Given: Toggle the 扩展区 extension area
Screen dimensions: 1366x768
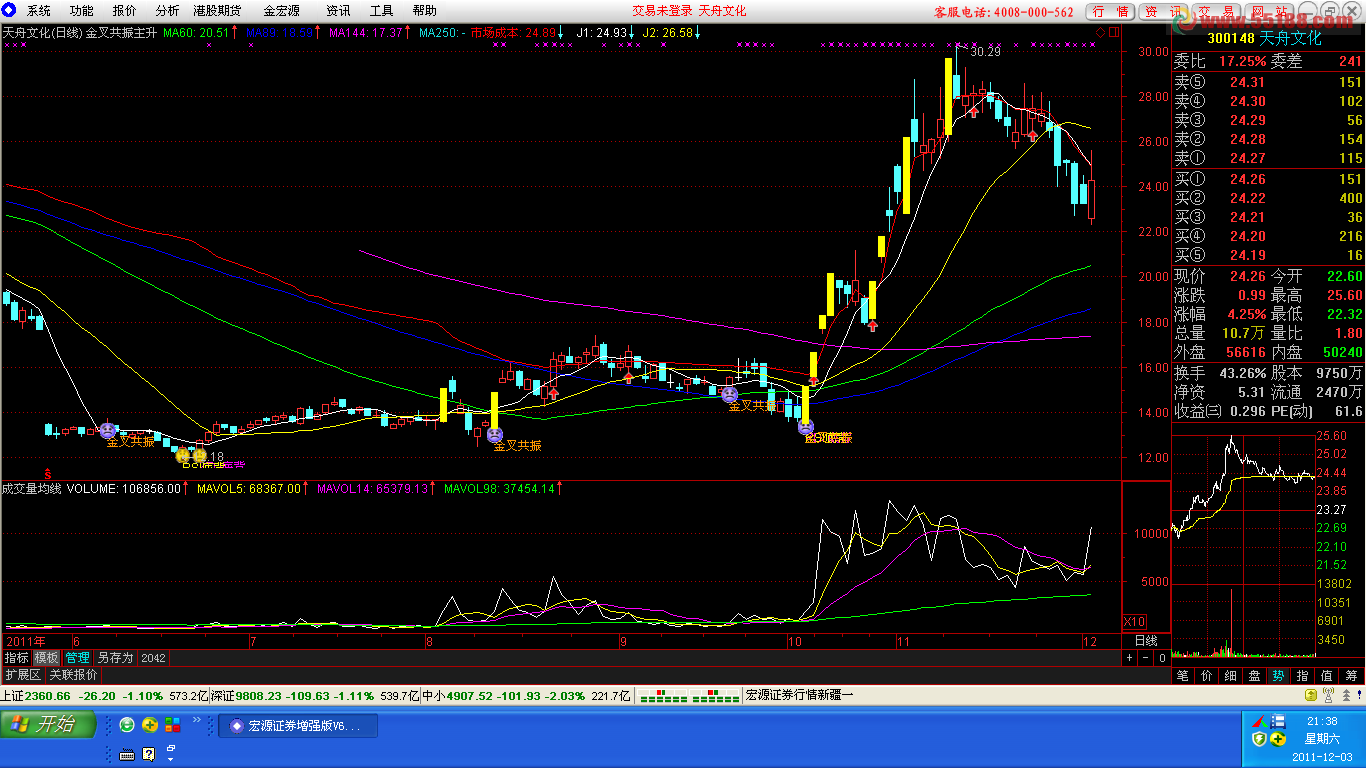Looking at the screenshot, I should [x=22, y=675].
